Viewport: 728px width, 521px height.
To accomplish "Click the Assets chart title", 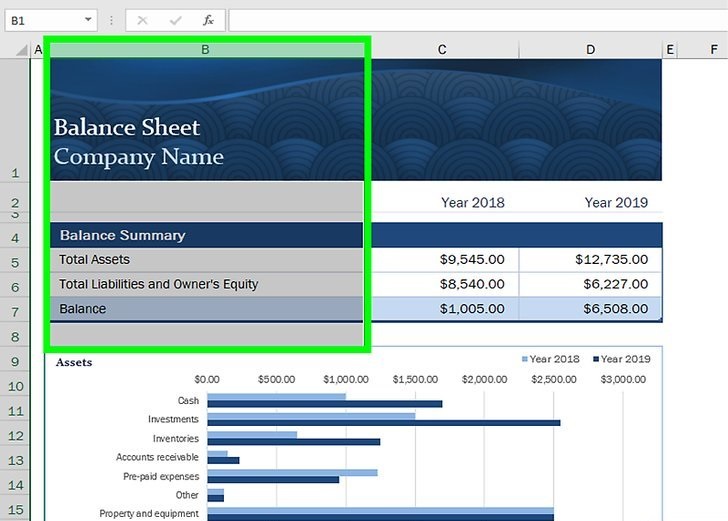I will 74,362.
